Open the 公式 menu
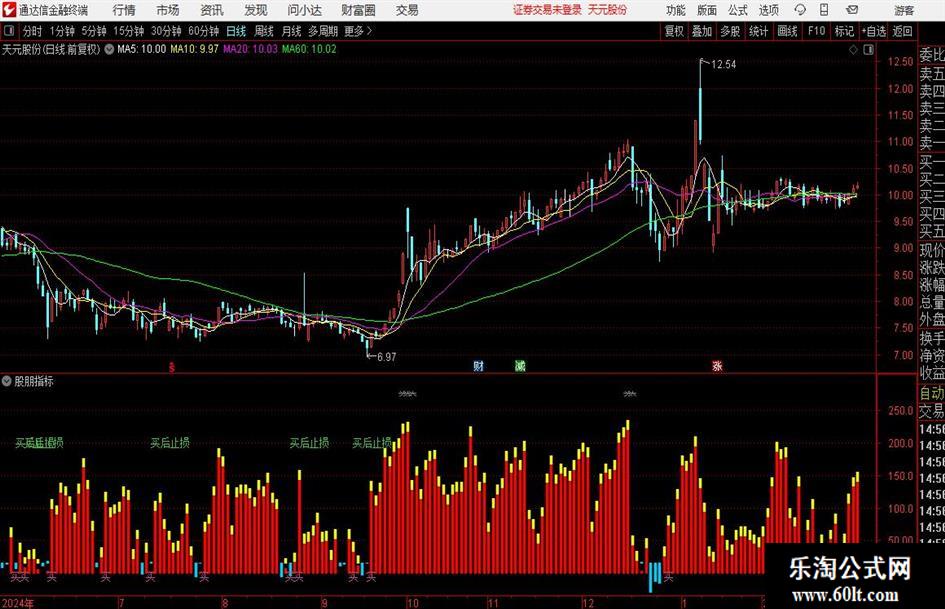This screenshot has height=609, width=945. [737, 10]
